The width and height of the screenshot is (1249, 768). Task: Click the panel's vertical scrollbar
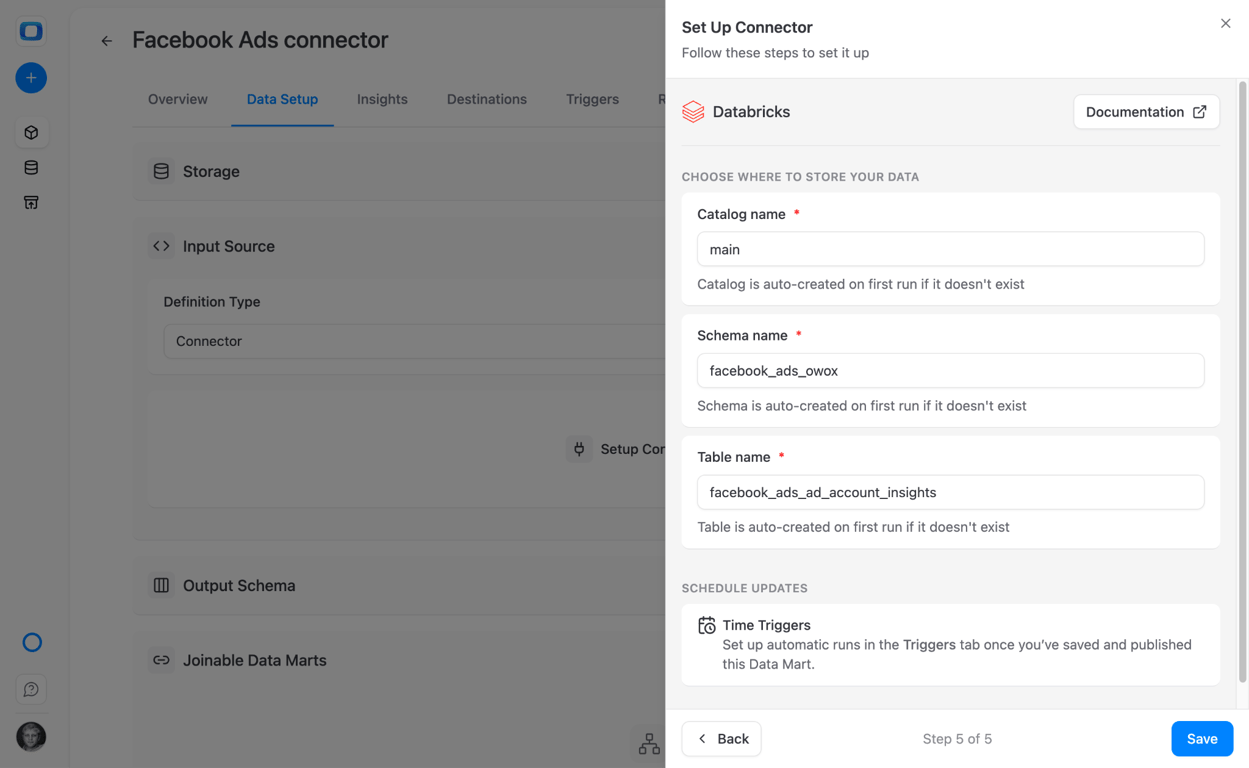pyautogui.click(x=1243, y=380)
